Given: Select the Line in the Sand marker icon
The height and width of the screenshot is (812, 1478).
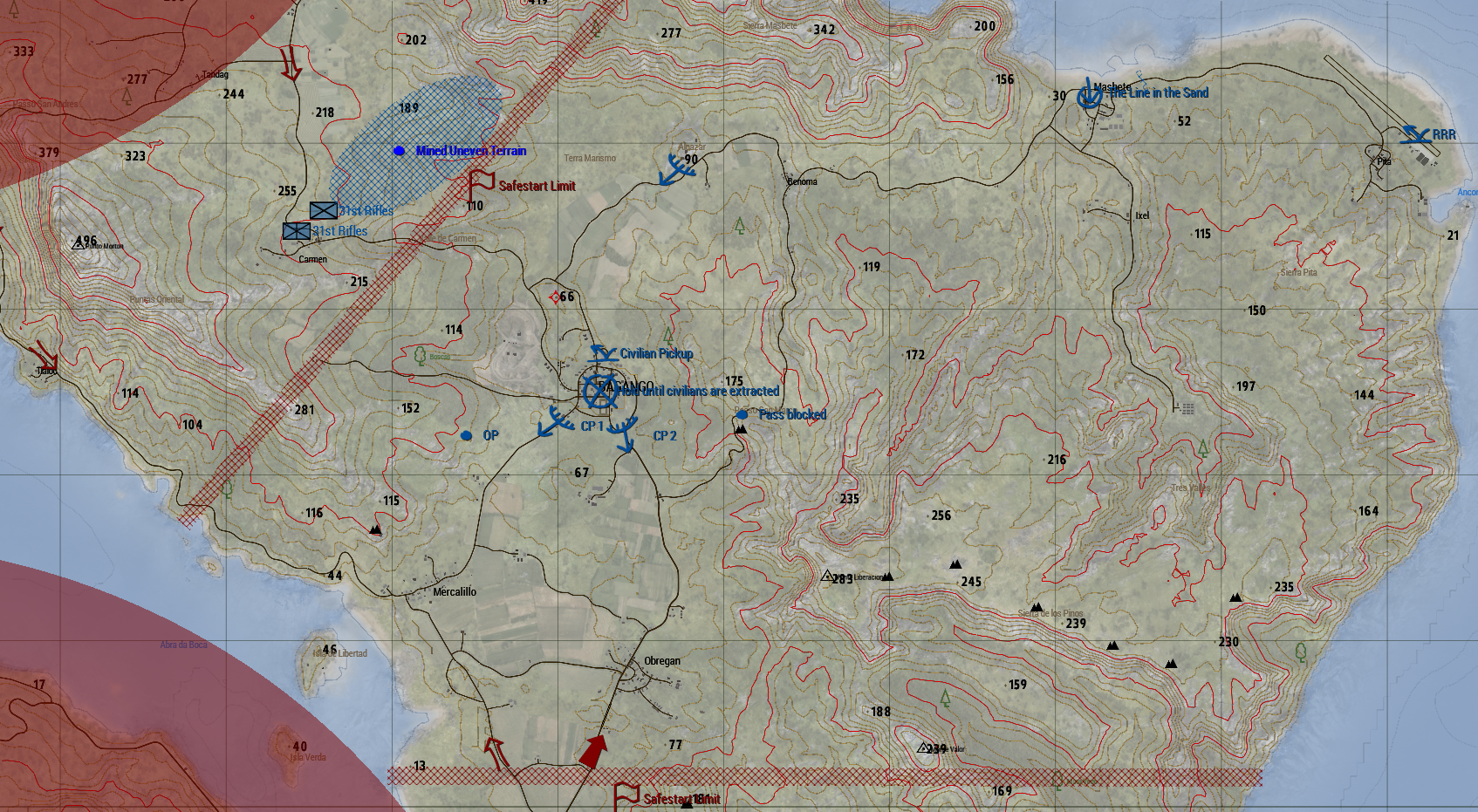Looking at the screenshot, I should click(1089, 95).
